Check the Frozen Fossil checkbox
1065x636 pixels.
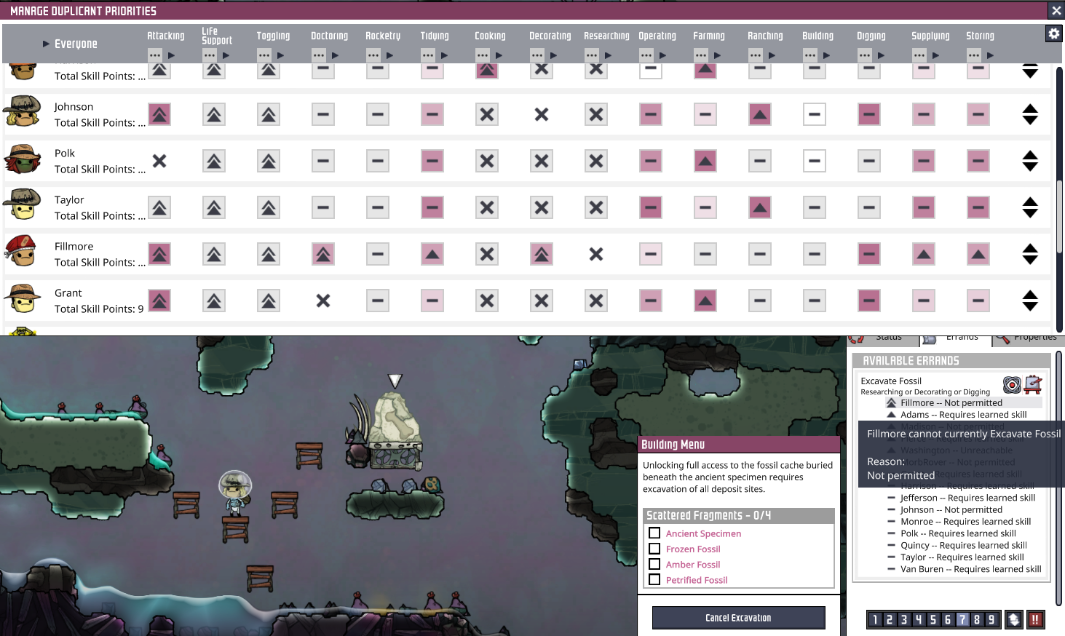click(655, 548)
